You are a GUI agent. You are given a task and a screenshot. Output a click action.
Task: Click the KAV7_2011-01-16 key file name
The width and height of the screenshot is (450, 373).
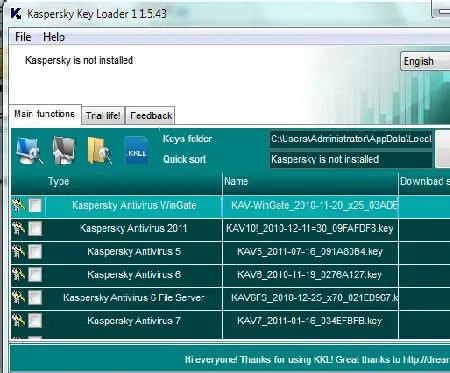click(x=310, y=320)
